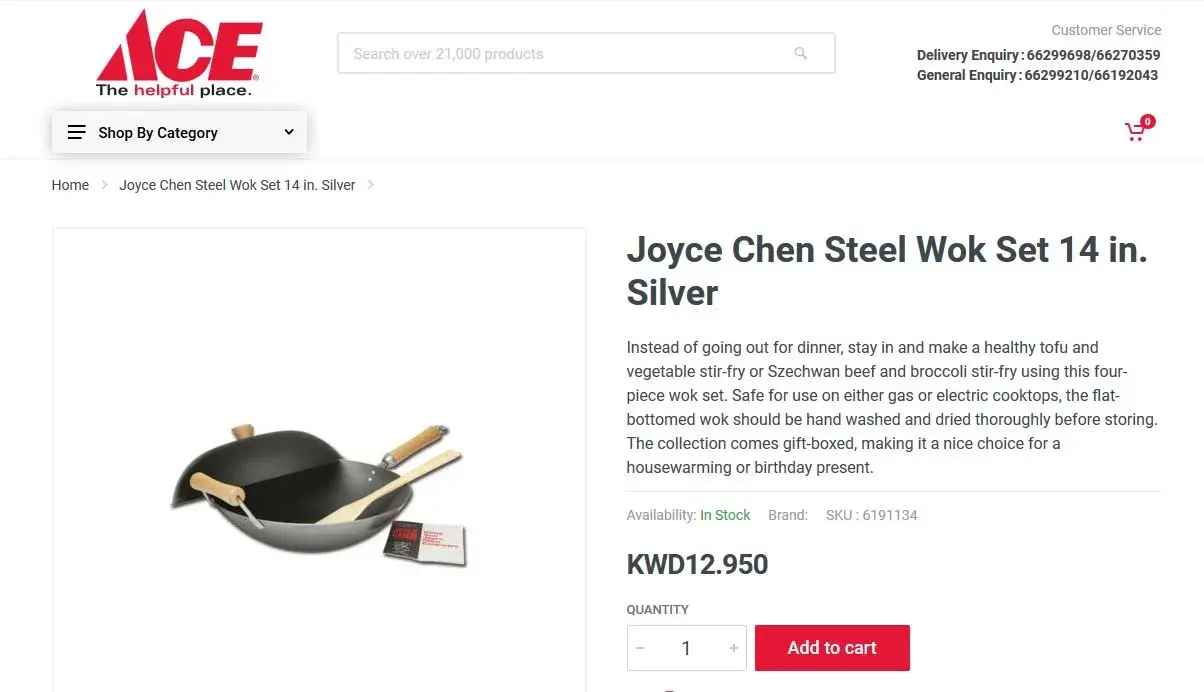
Task: Click the breadcrumb arrow after Home
Action: (x=104, y=185)
